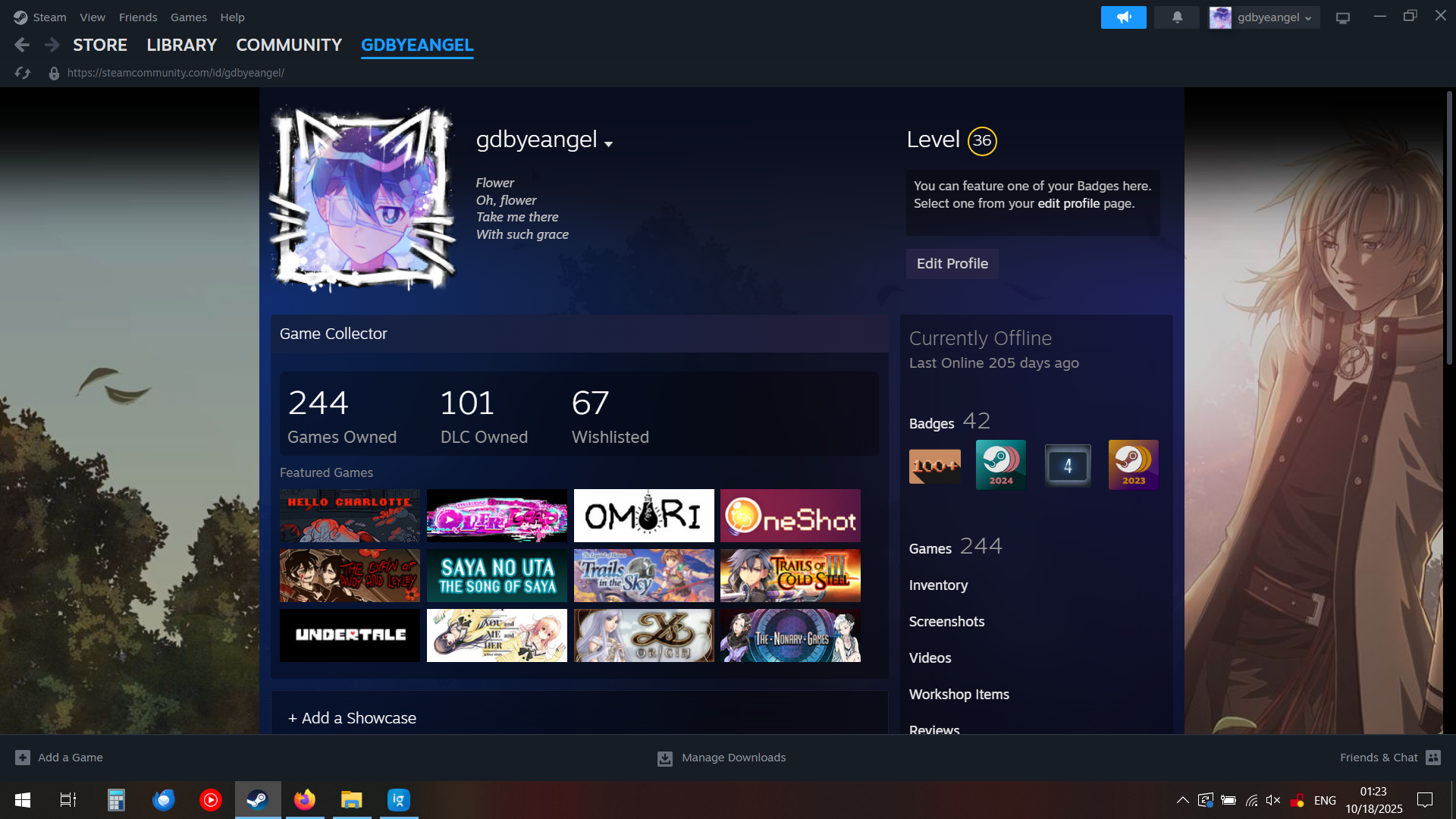
Task: Open the profile name history arrow
Action: point(608,143)
